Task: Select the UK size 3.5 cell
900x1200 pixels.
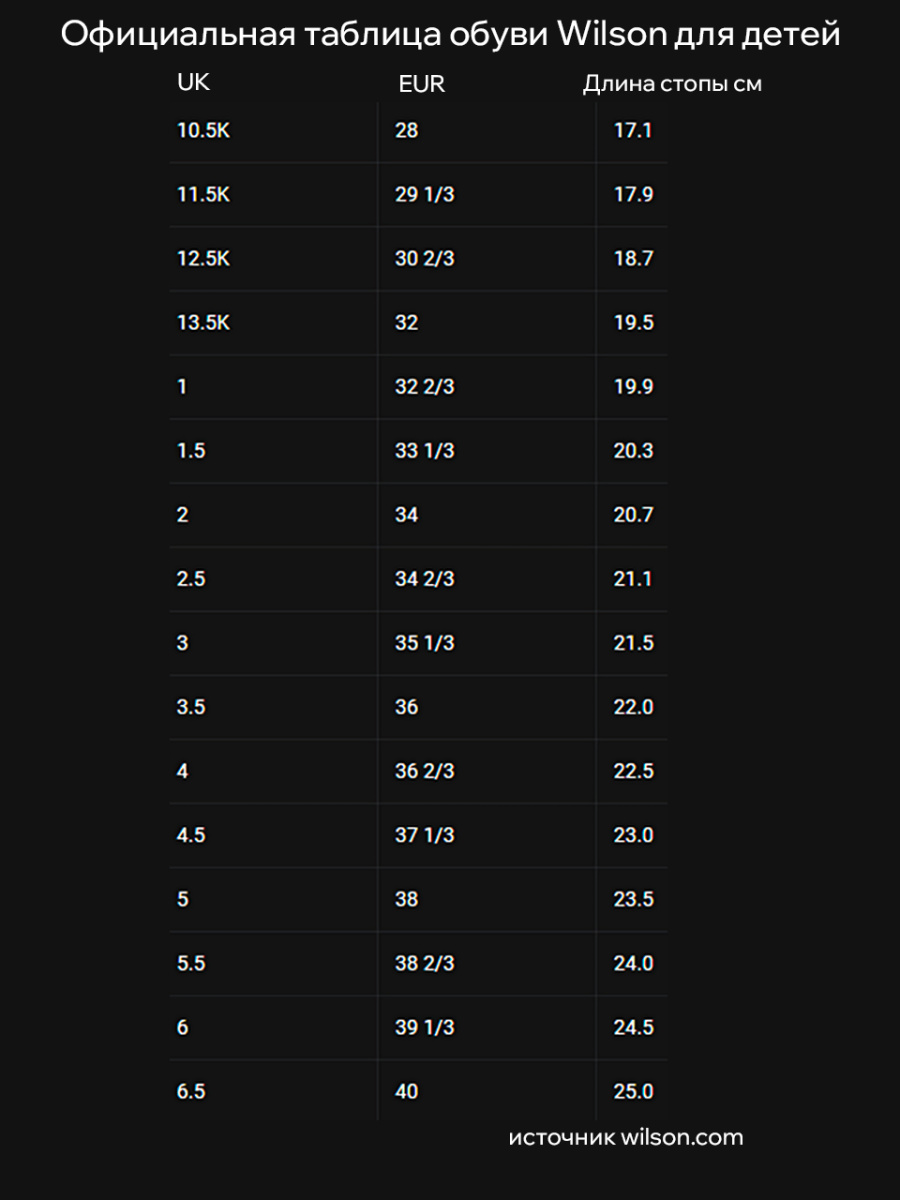Action: point(191,706)
